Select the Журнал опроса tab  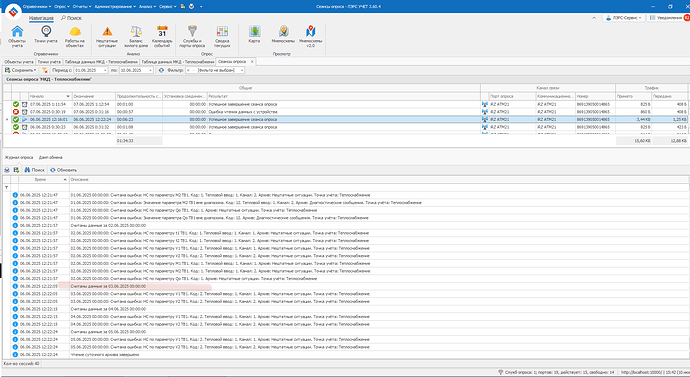(x=19, y=157)
